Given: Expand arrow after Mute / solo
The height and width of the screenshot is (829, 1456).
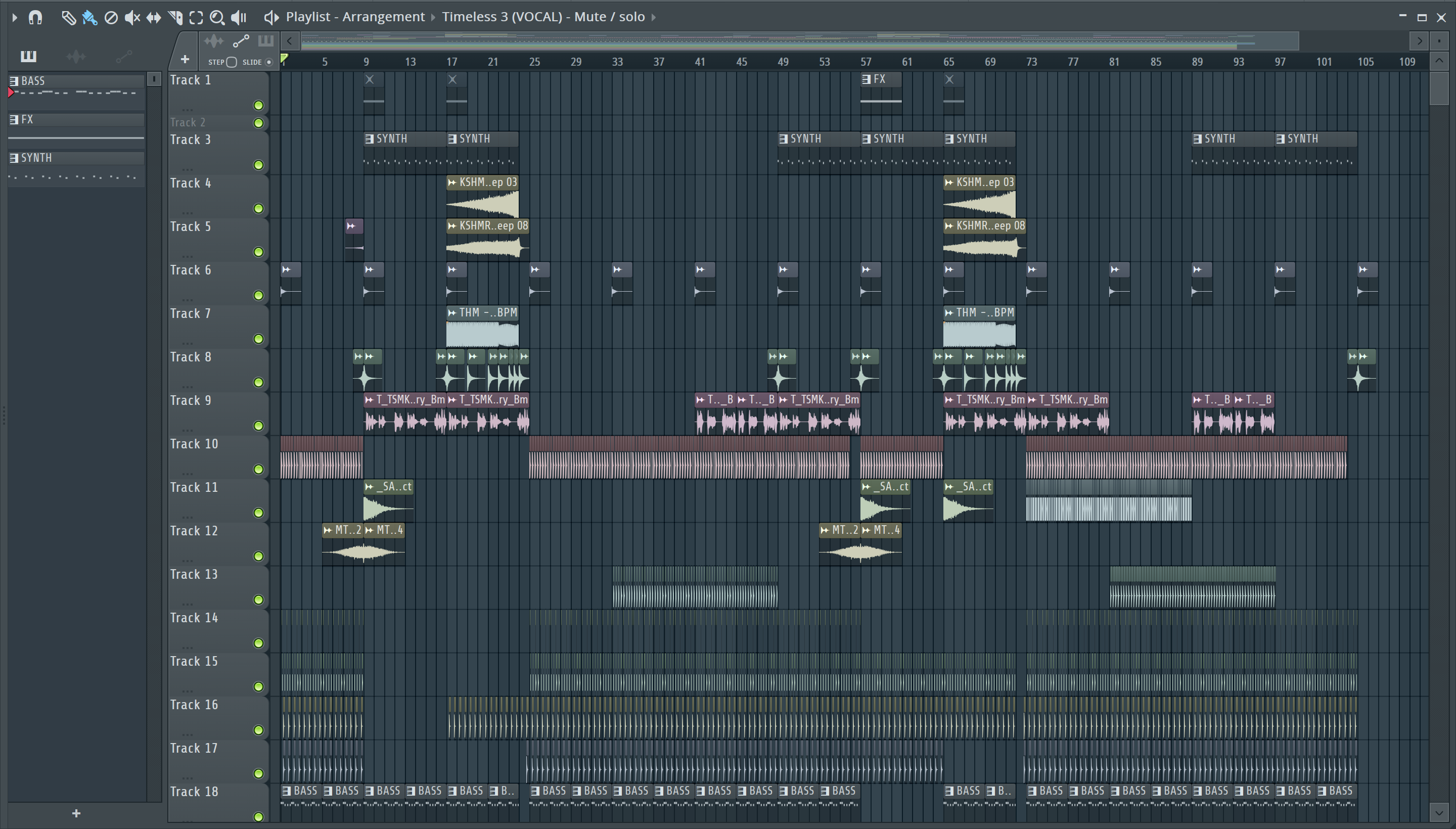Looking at the screenshot, I should coord(654,18).
